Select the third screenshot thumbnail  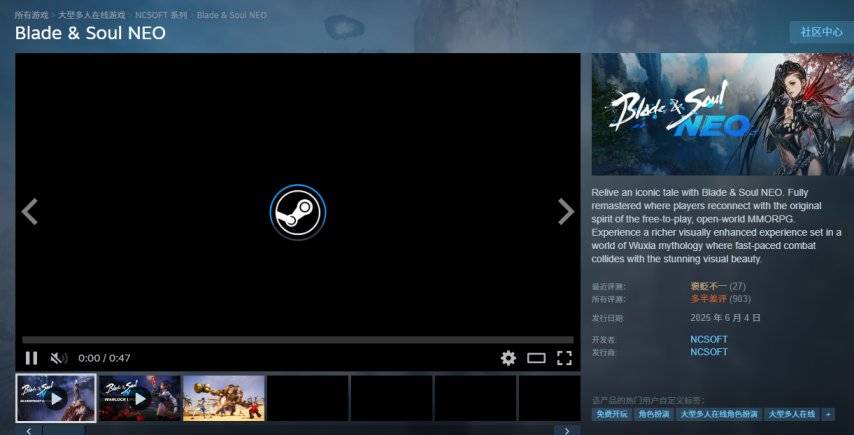[224, 398]
